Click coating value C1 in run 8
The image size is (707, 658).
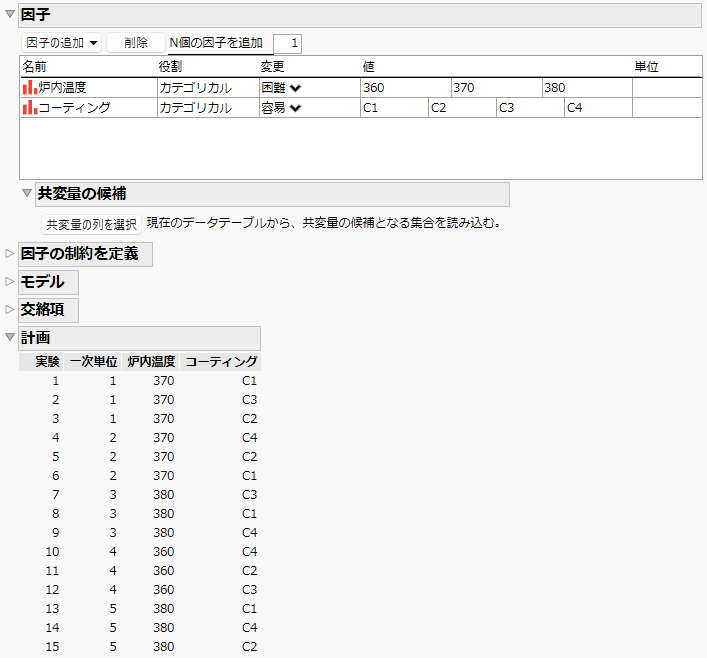click(249, 514)
